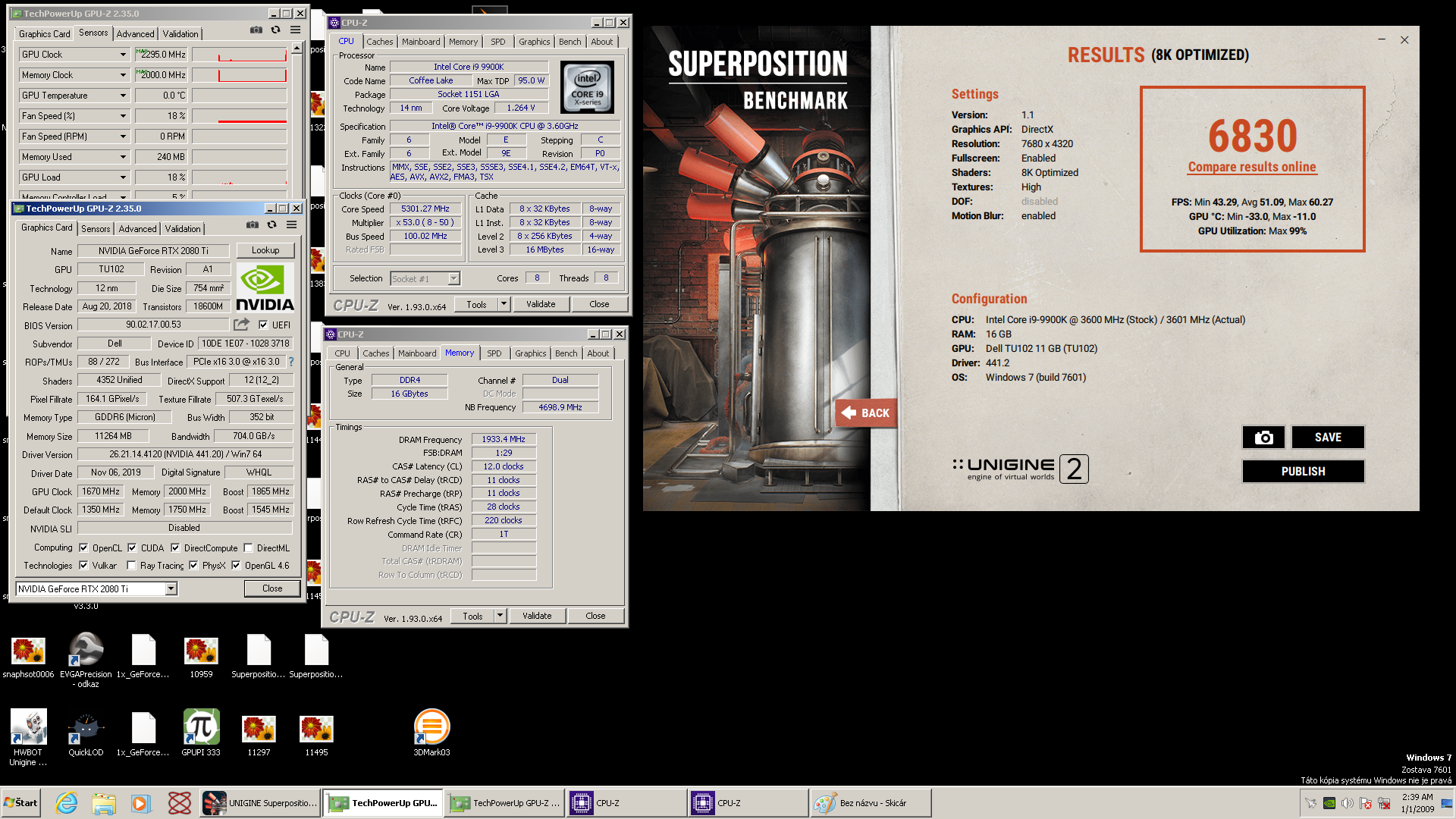Screen dimensions: 1456x819
Task: Click the GPU-Z Sensors scrollbar up arrow
Action: [x=297, y=49]
